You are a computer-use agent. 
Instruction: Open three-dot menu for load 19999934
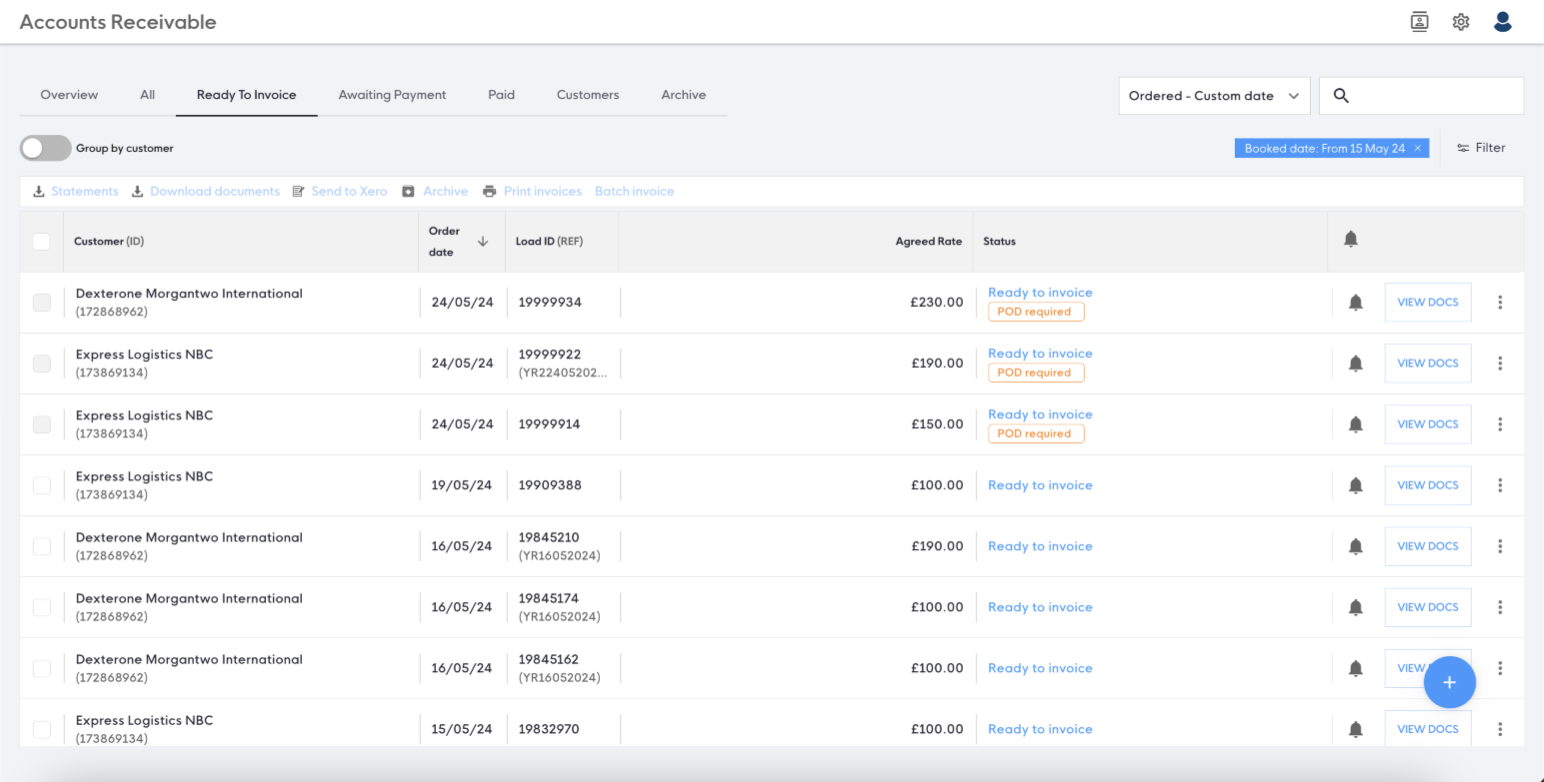1500,302
